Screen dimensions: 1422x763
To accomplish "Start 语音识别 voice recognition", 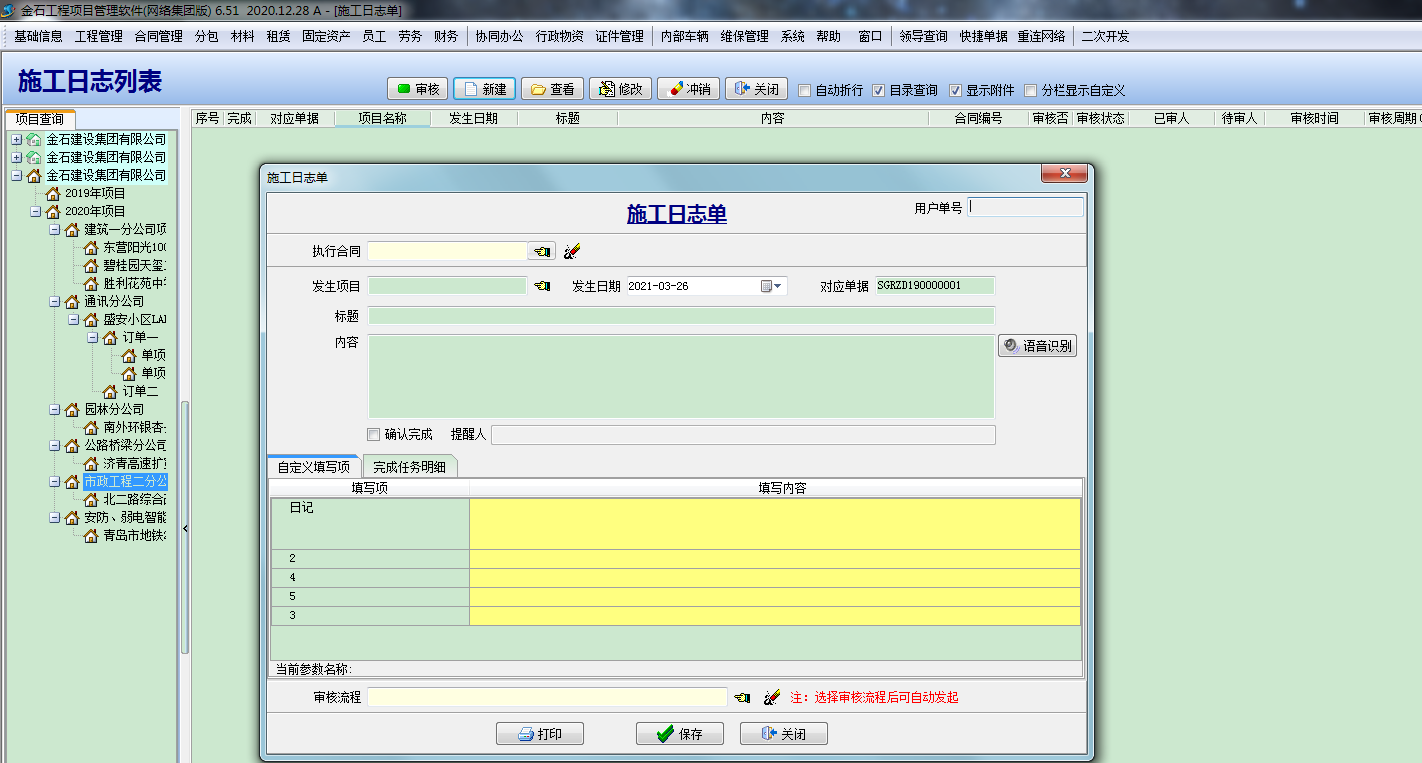I will [1037, 346].
